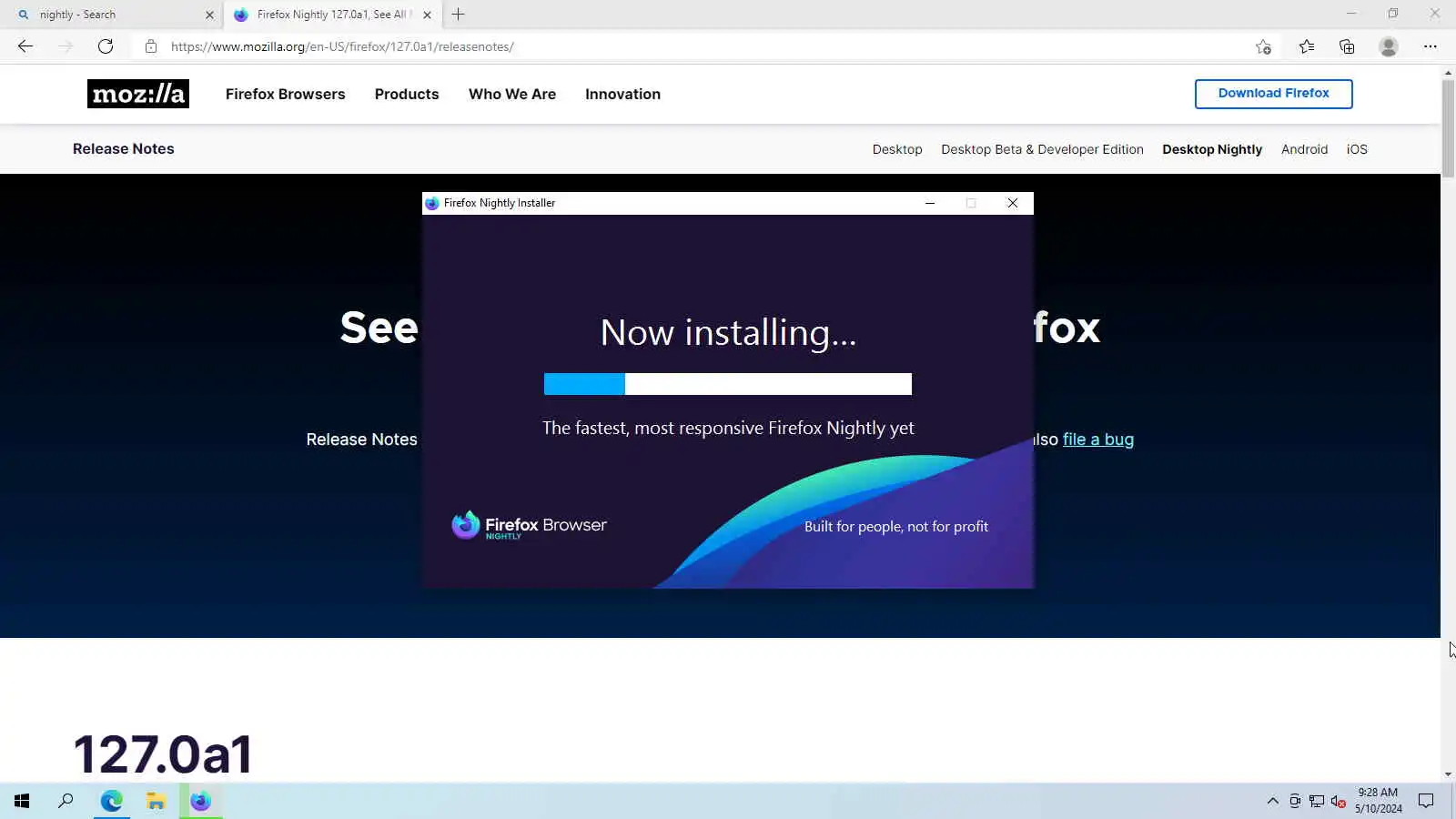The width and height of the screenshot is (1456, 819).
Task: Open the Products menu
Action: click(x=407, y=94)
